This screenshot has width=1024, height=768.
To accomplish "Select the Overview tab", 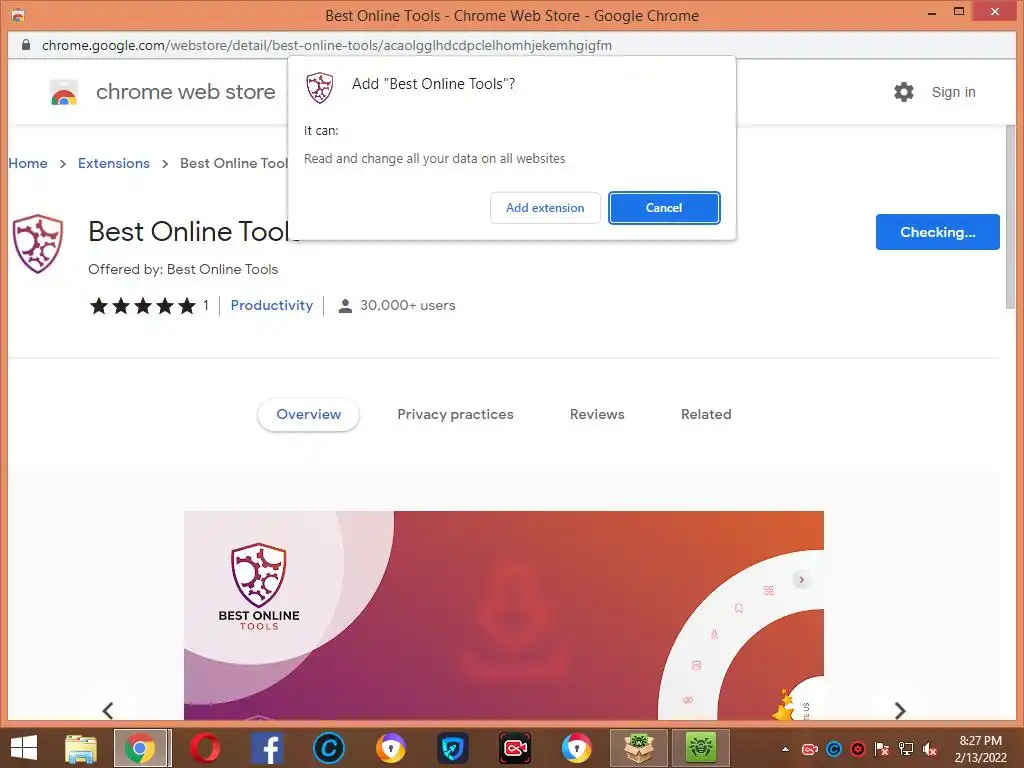I will 308,414.
